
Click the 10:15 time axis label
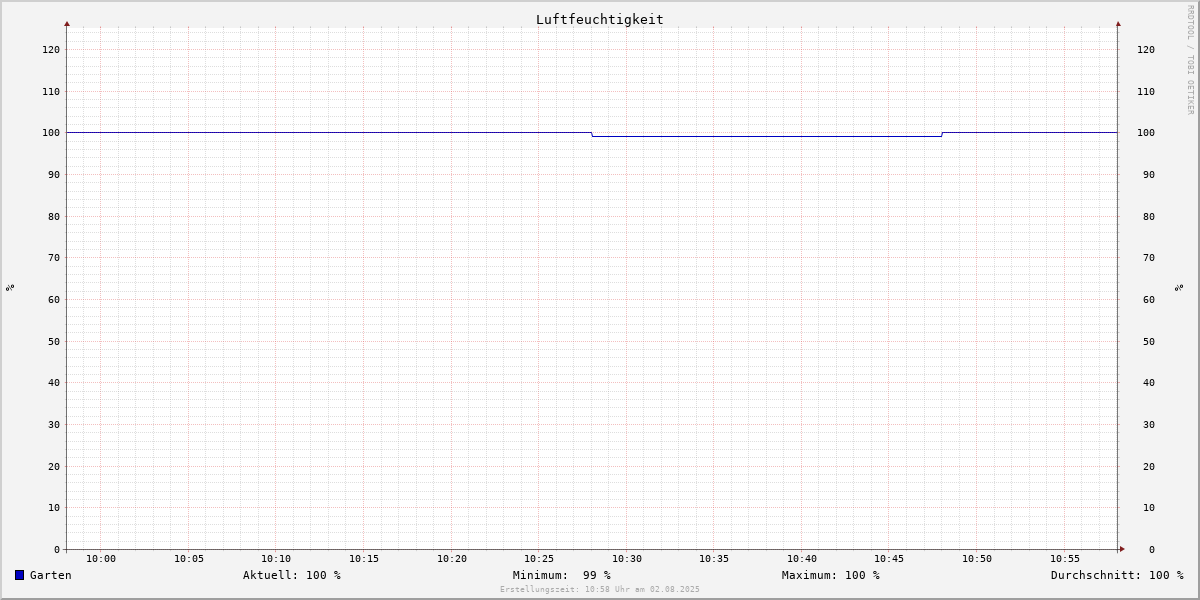[364, 559]
